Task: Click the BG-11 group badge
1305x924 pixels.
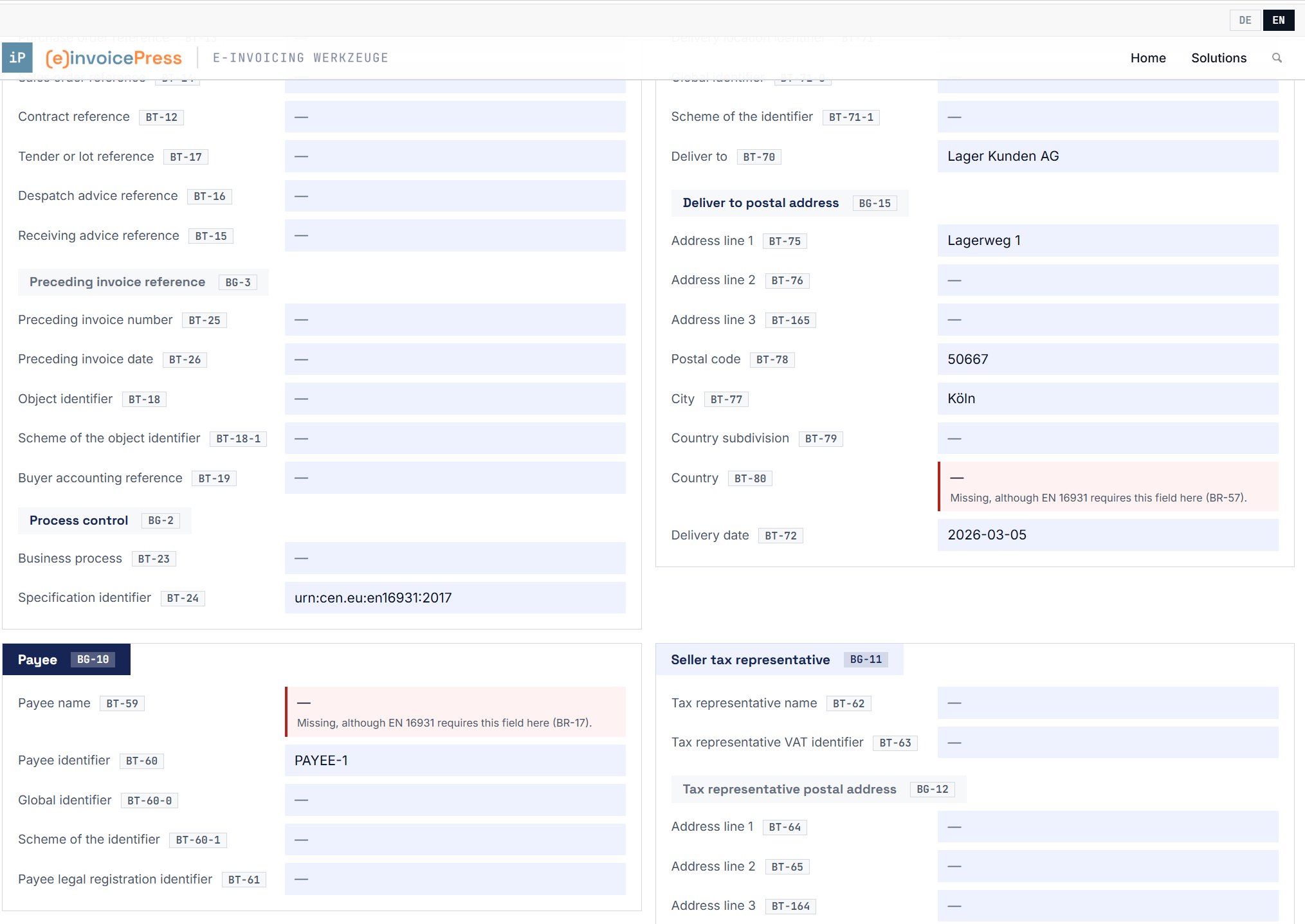Action: [x=866, y=659]
